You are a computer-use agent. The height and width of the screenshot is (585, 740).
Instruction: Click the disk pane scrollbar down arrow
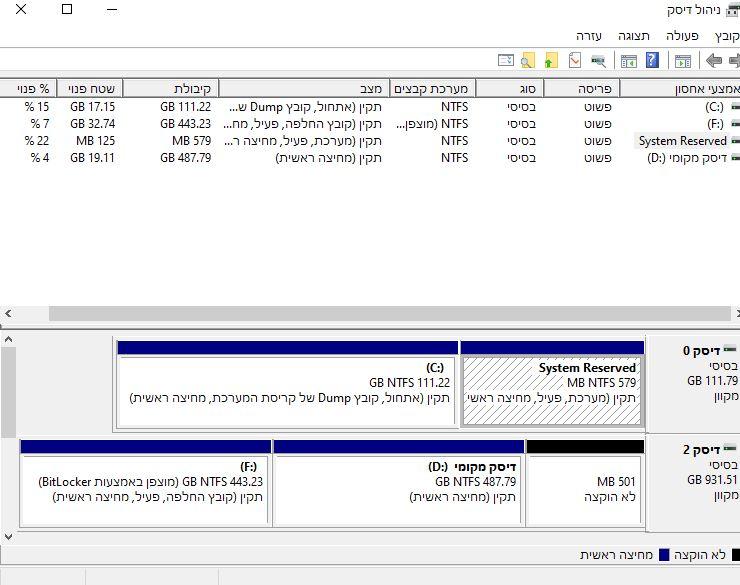(x=8, y=537)
